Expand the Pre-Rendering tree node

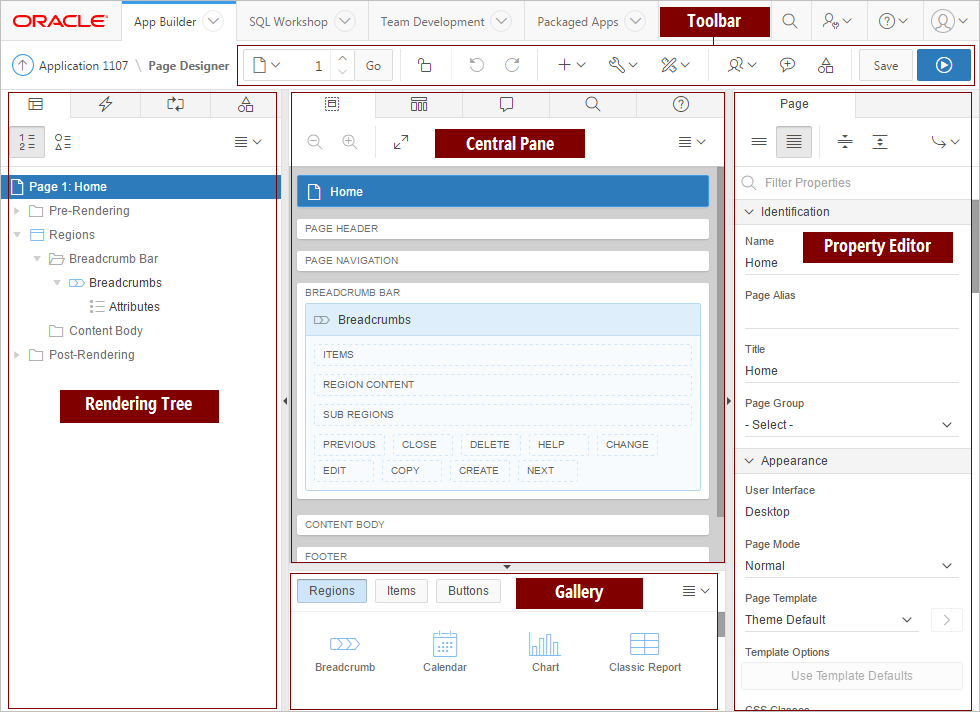17,211
